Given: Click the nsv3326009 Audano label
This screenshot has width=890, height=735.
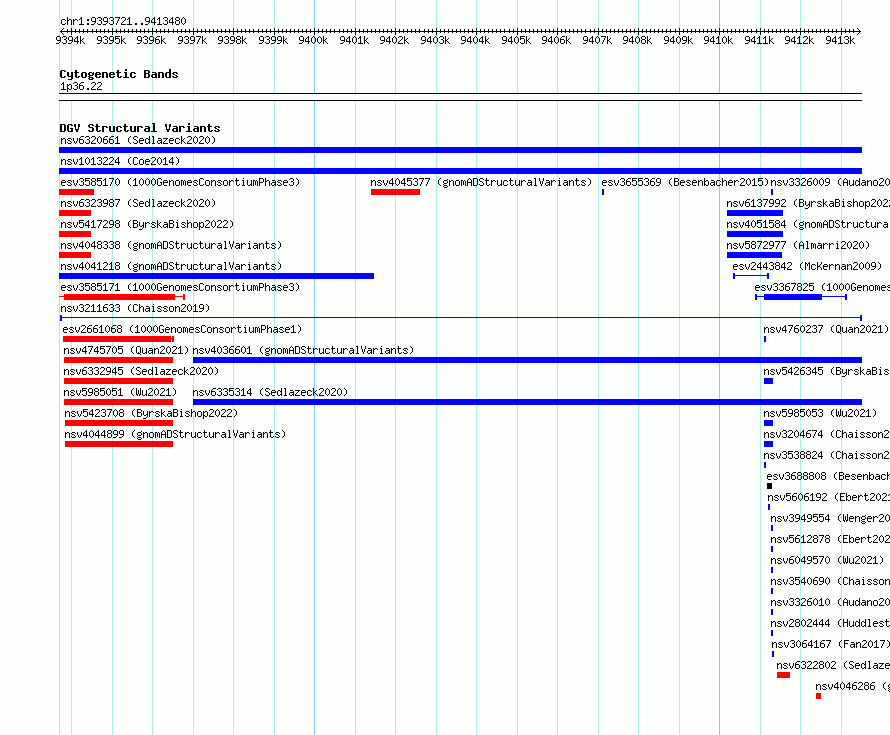Looking at the screenshot, I should (x=830, y=182).
